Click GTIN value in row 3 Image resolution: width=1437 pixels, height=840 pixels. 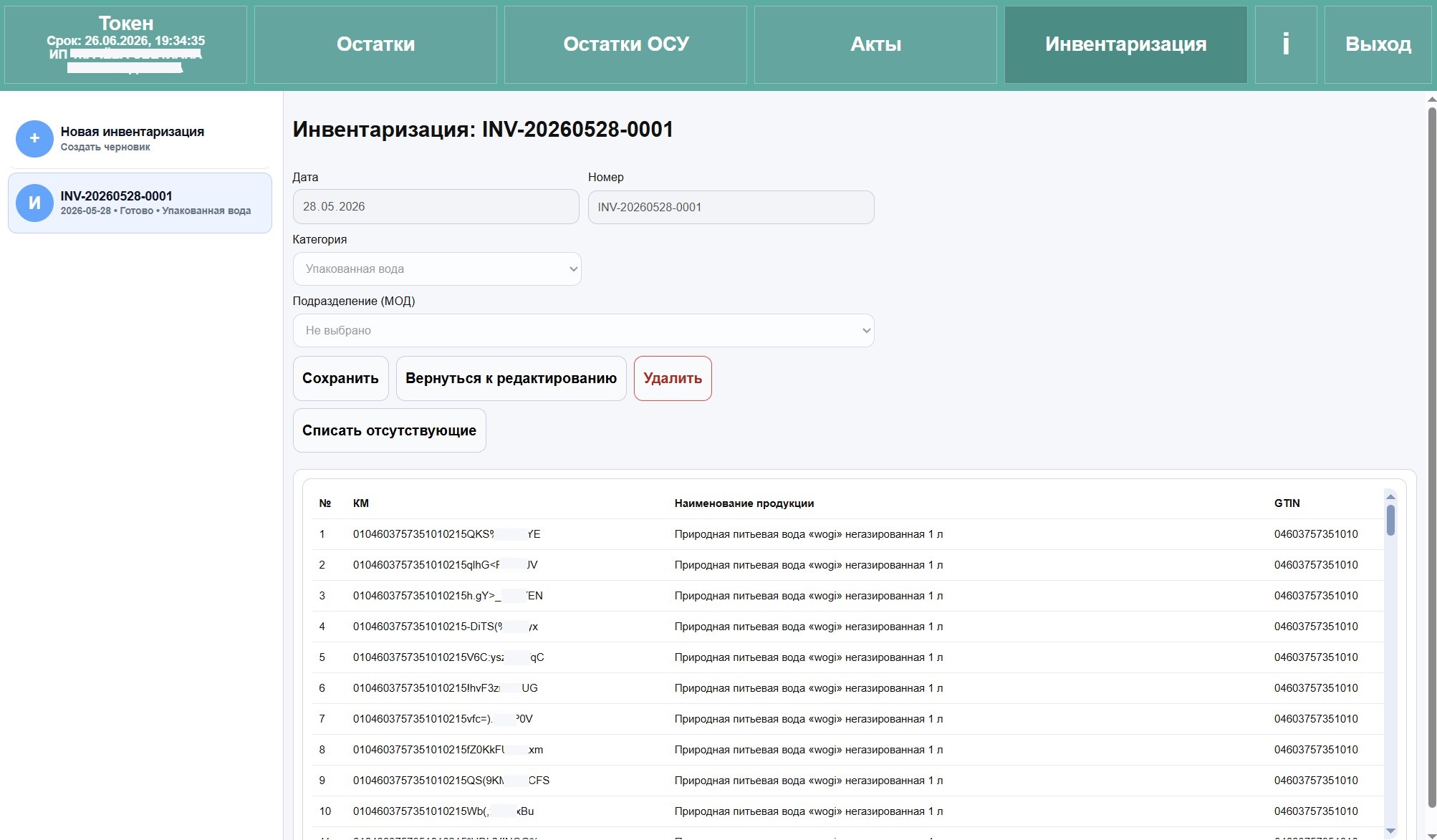(1315, 596)
